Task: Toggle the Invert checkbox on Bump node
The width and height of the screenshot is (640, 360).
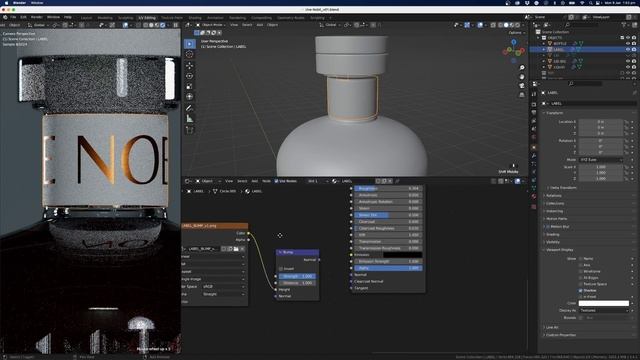Action: tap(281, 269)
